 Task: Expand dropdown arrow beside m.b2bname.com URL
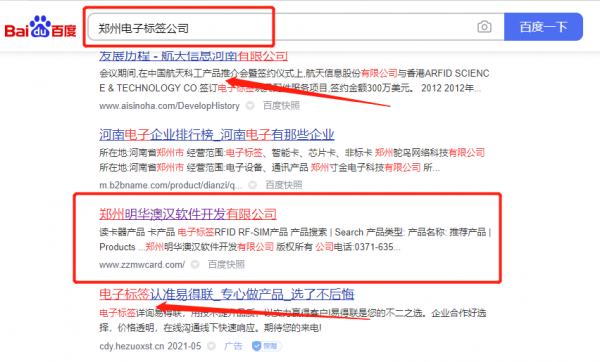[253, 185]
